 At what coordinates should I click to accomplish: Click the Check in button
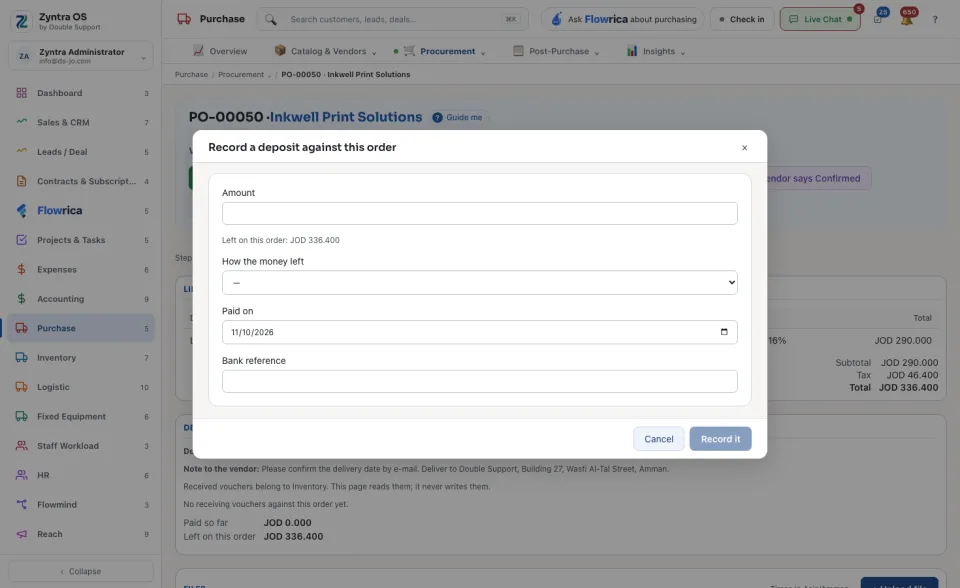742,20
